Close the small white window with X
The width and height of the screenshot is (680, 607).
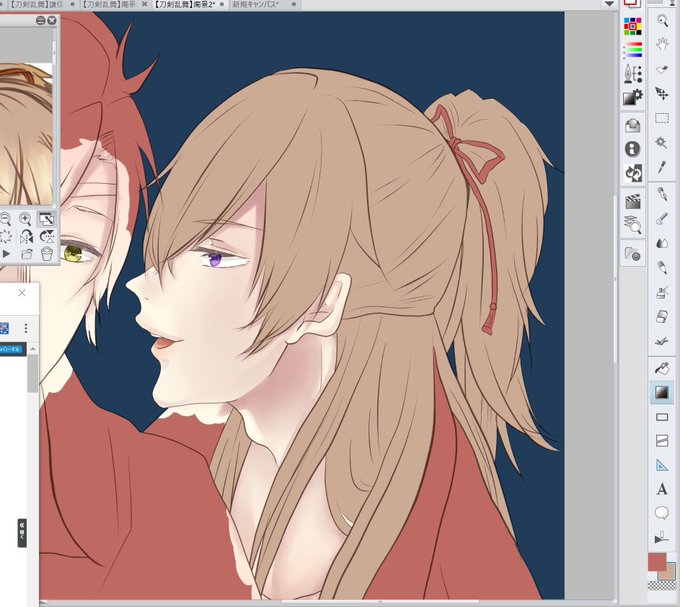22,293
